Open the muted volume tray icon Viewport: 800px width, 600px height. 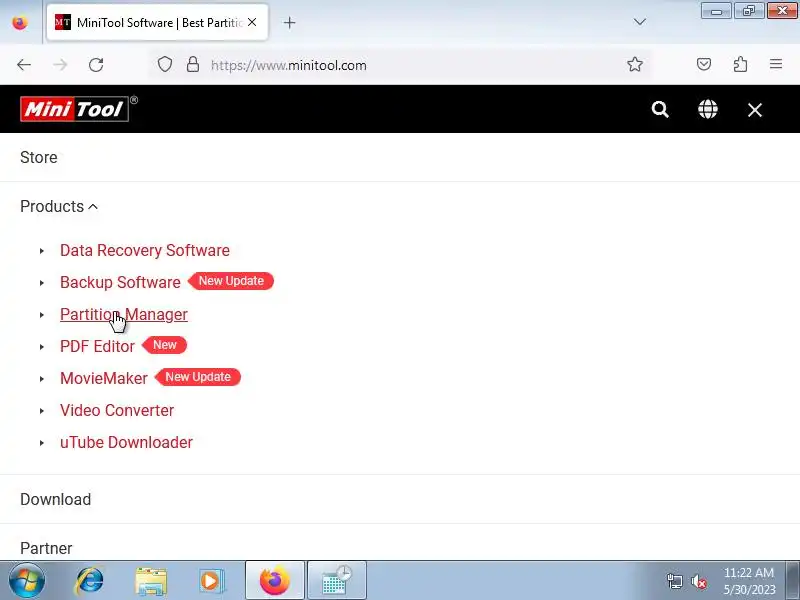(698, 581)
